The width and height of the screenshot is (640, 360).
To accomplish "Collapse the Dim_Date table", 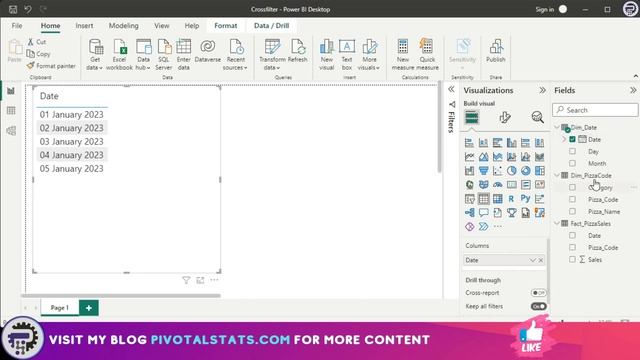I will point(557,127).
